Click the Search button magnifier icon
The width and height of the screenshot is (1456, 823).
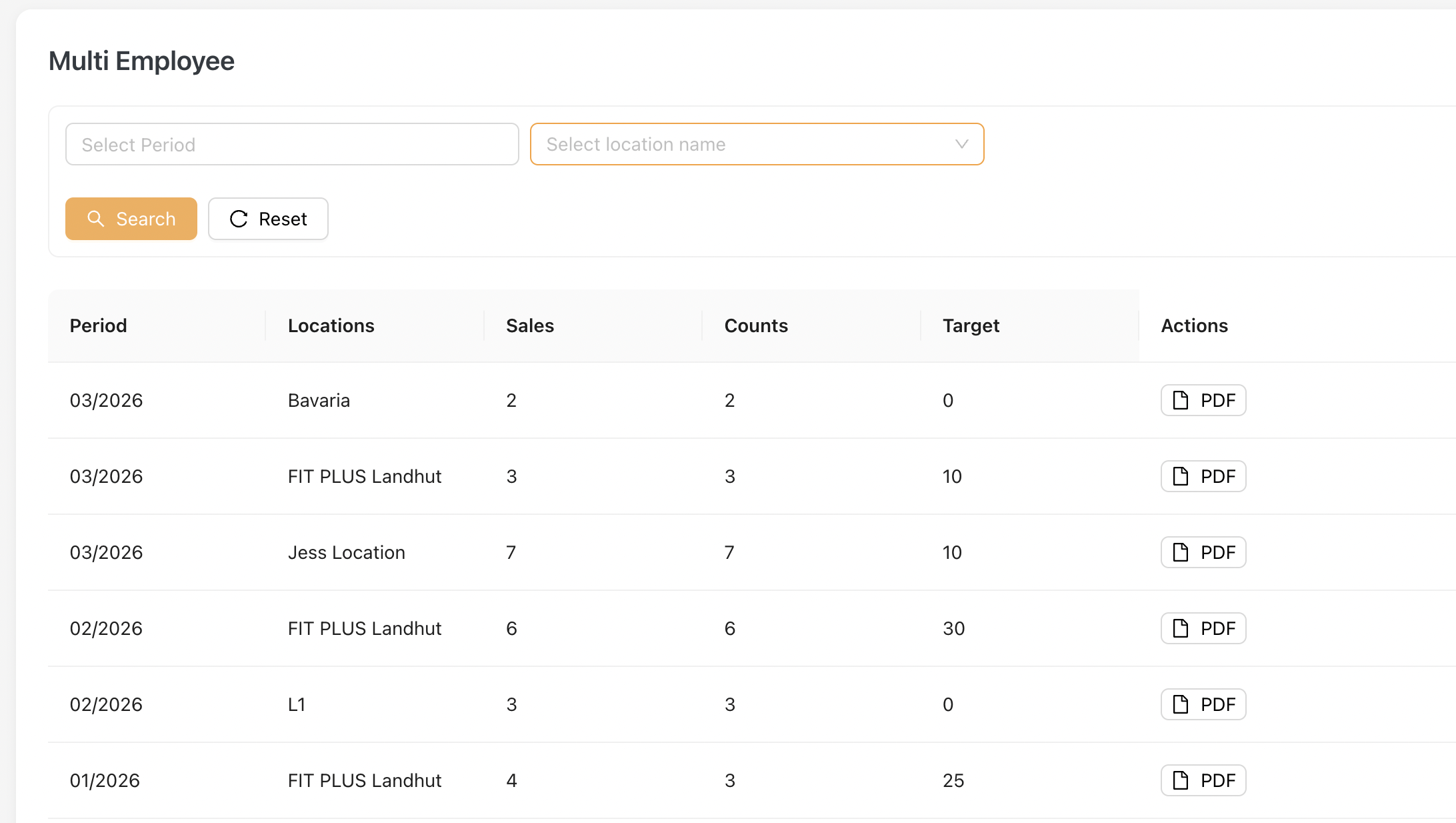[x=96, y=219]
